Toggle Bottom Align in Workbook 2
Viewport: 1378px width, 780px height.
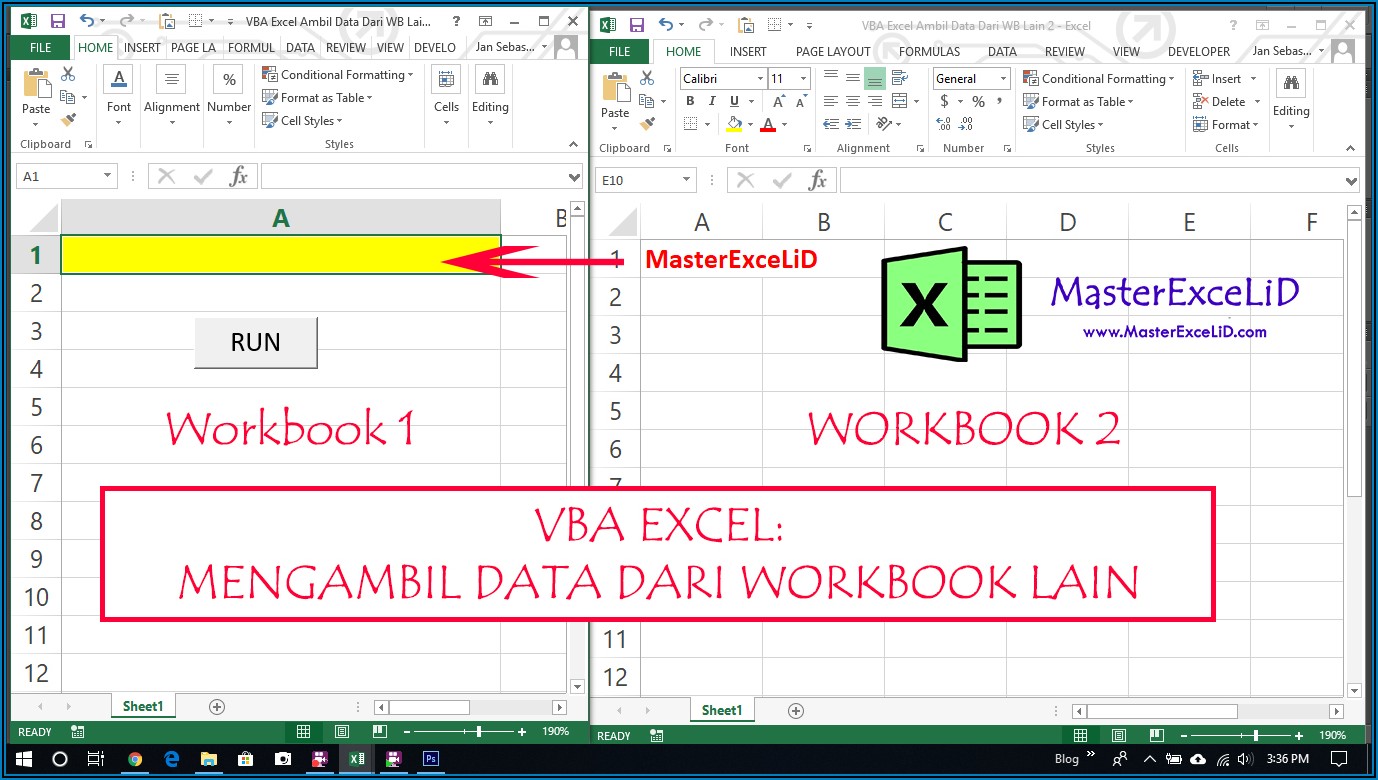tap(875, 78)
